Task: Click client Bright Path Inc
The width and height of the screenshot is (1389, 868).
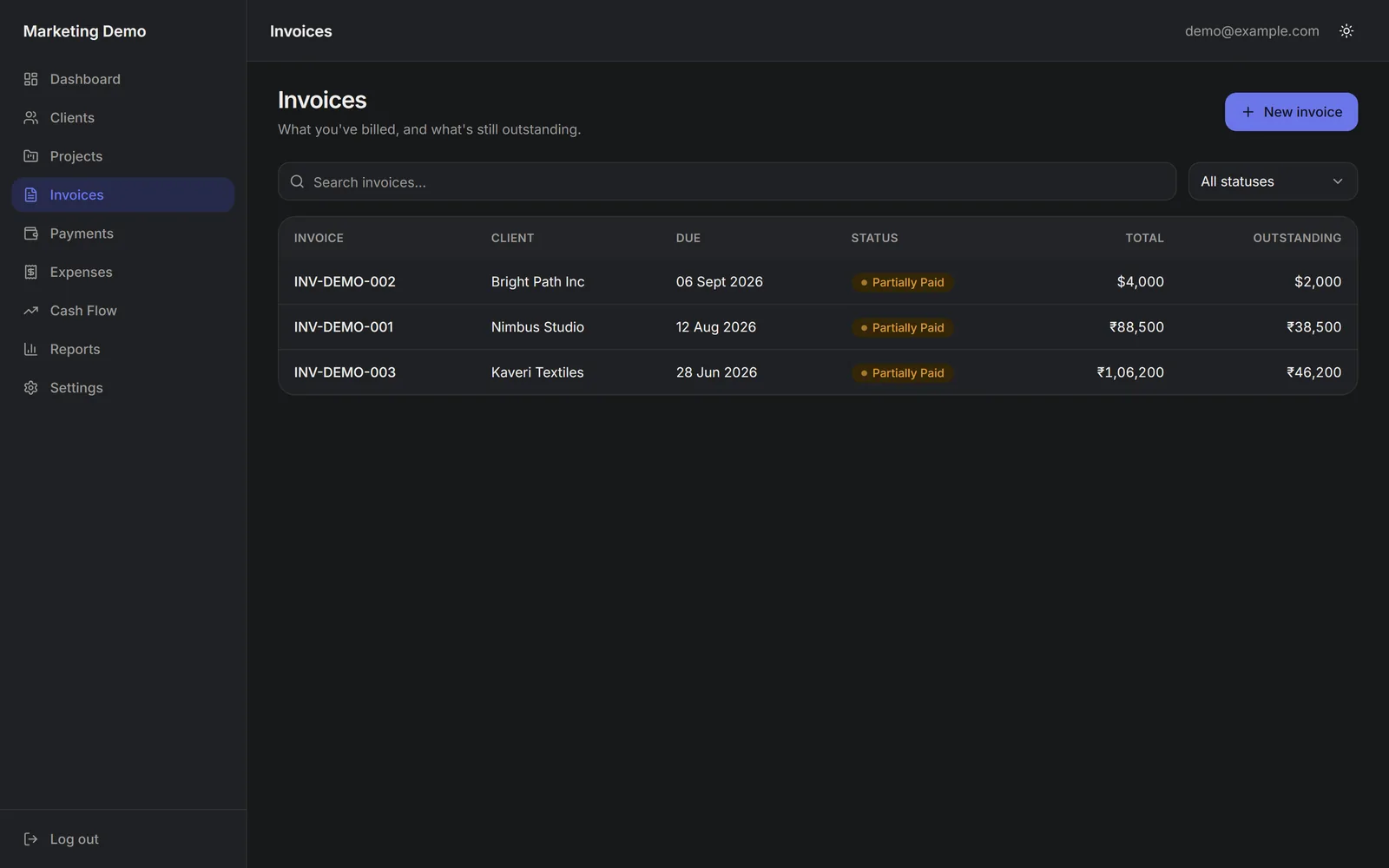Action: tap(537, 281)
